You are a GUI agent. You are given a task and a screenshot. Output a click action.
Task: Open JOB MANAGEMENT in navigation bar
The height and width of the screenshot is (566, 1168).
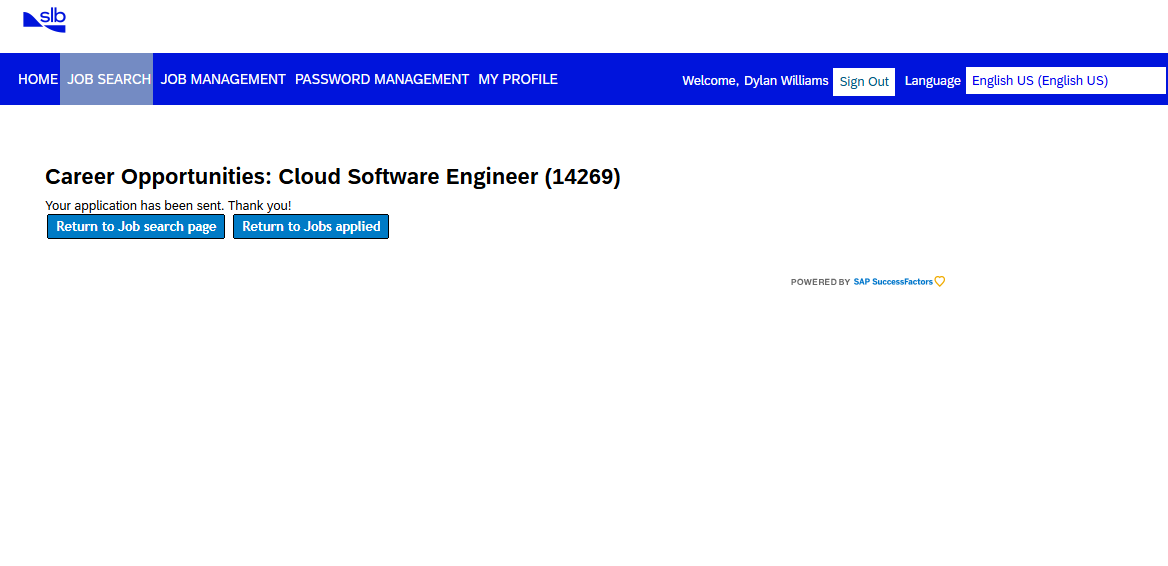(x=223, y=79)
